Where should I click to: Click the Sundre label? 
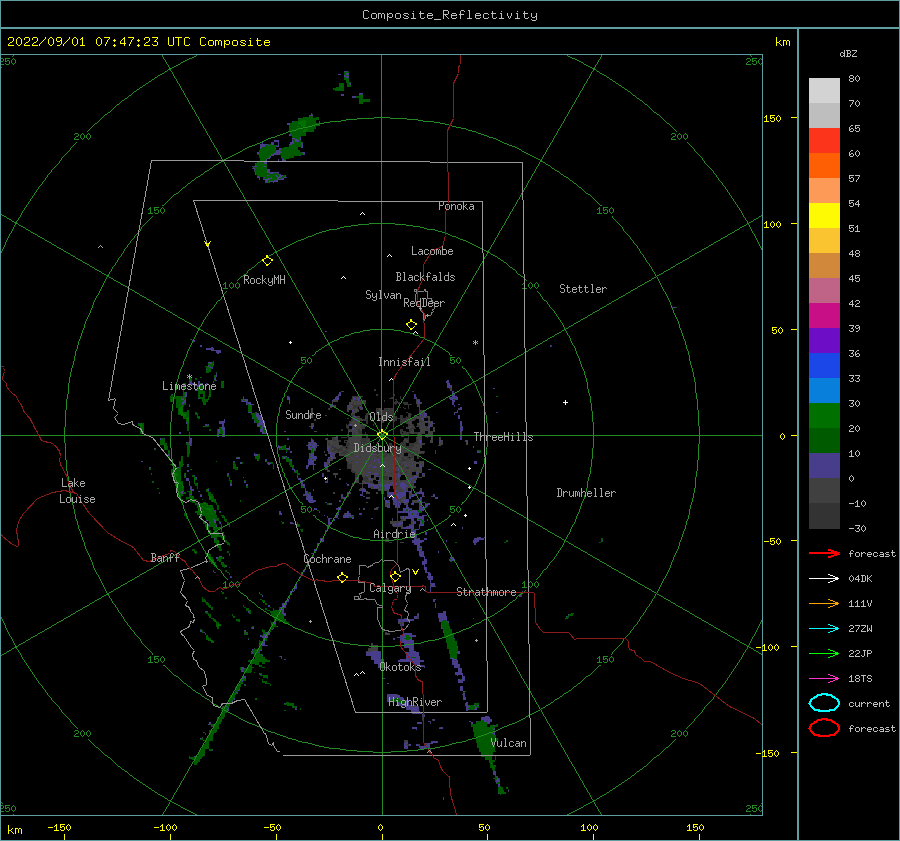303,414
